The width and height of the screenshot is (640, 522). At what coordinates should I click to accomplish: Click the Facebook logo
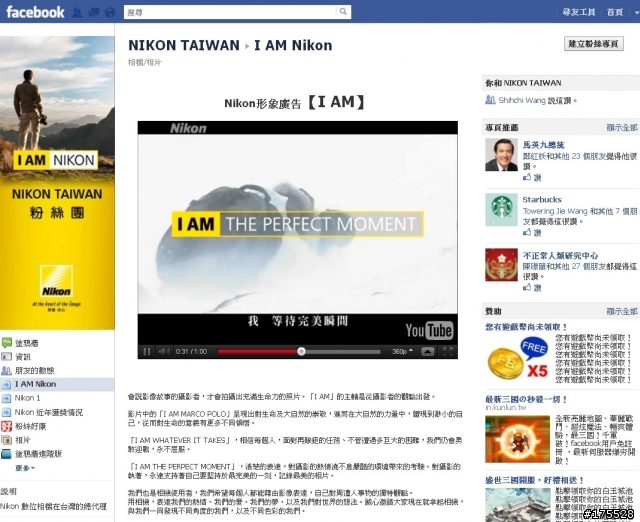tap(36, 12)
